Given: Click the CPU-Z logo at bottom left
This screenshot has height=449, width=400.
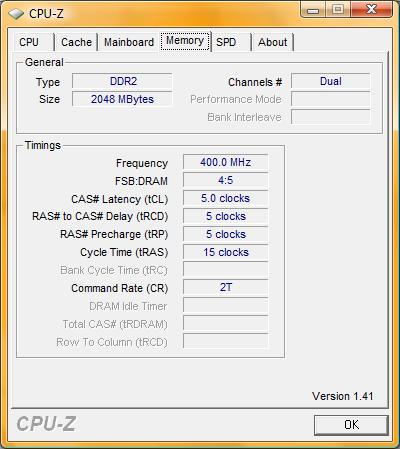Looking at the screenshot, I should pos(46,424).
